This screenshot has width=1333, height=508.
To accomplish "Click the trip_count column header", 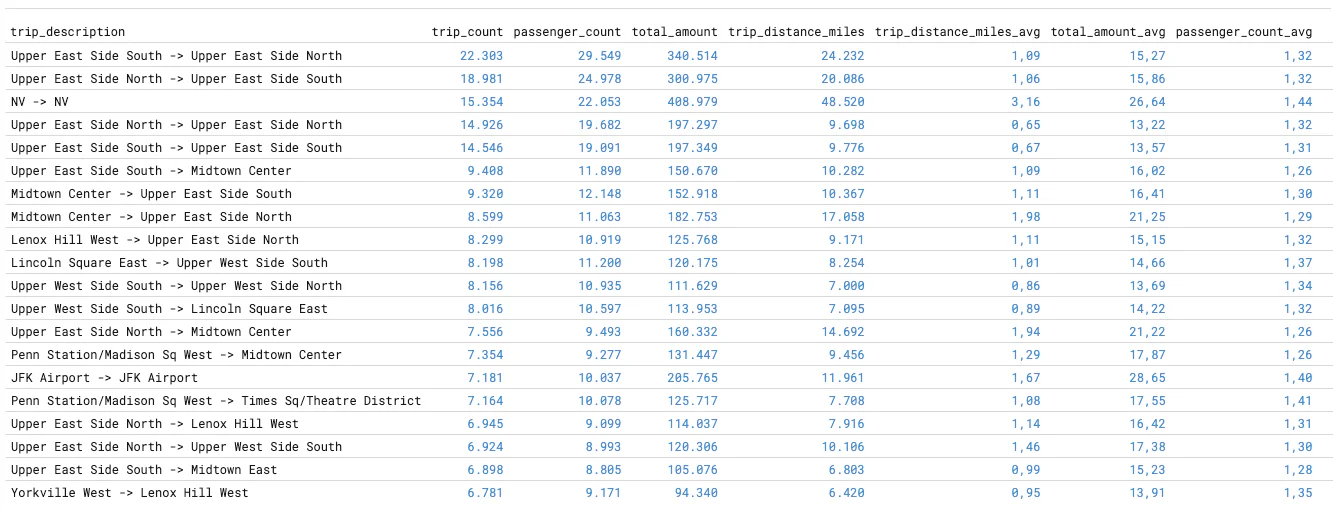I will pyautogui.click(x=467, y=32).
